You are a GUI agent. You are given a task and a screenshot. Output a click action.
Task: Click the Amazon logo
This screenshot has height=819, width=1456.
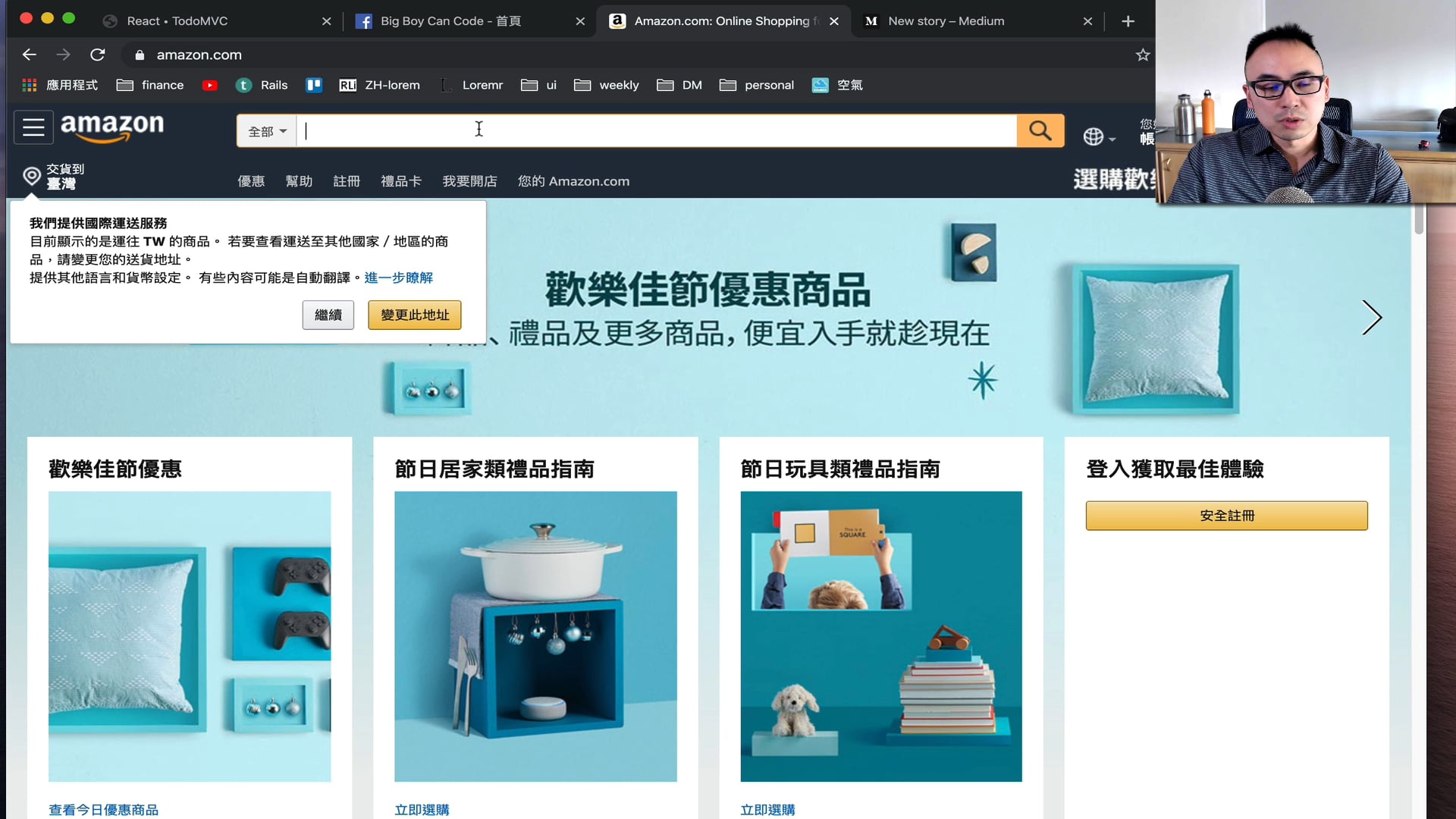pyautogui.click(x=112, y=127)
